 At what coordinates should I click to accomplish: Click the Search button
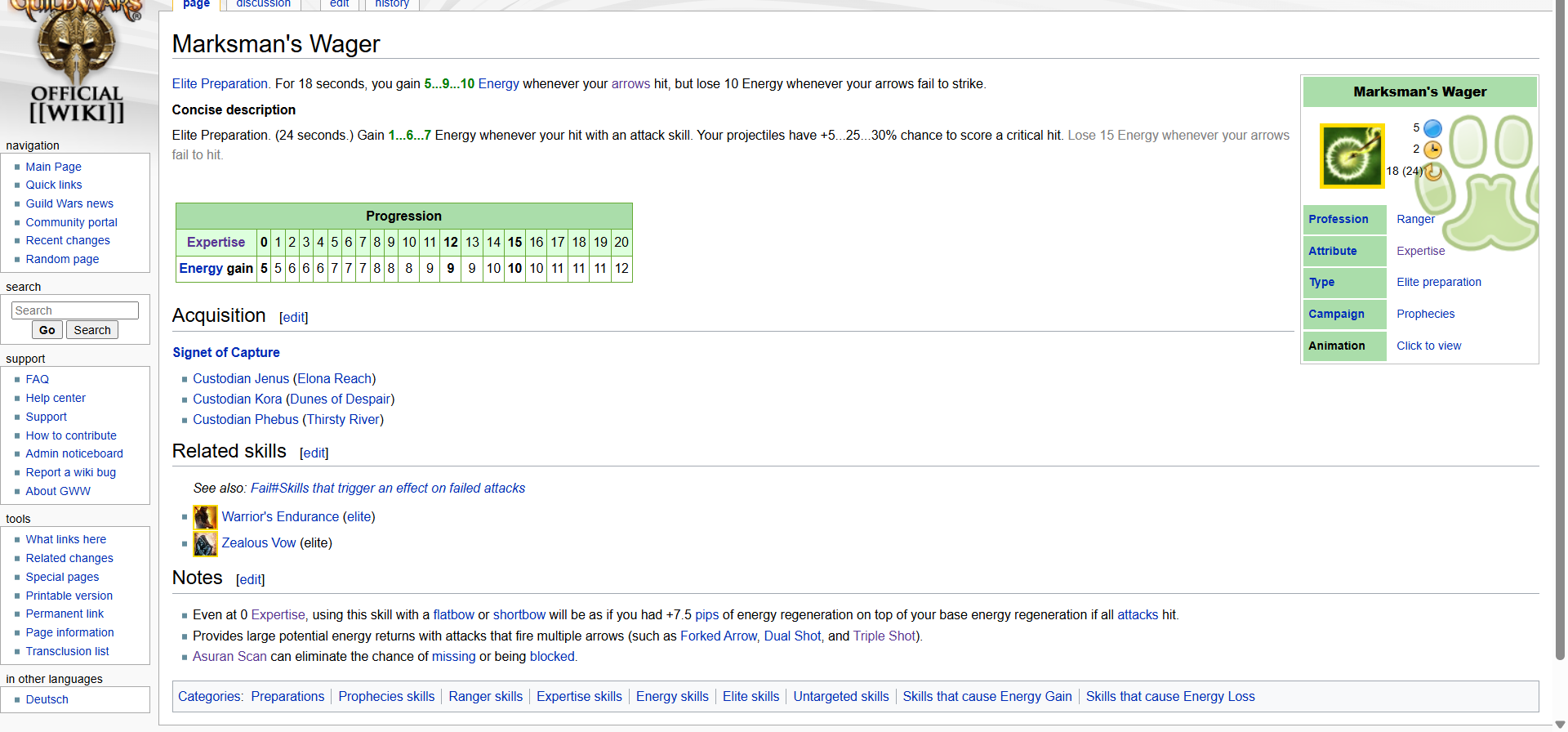pos(92,330)
